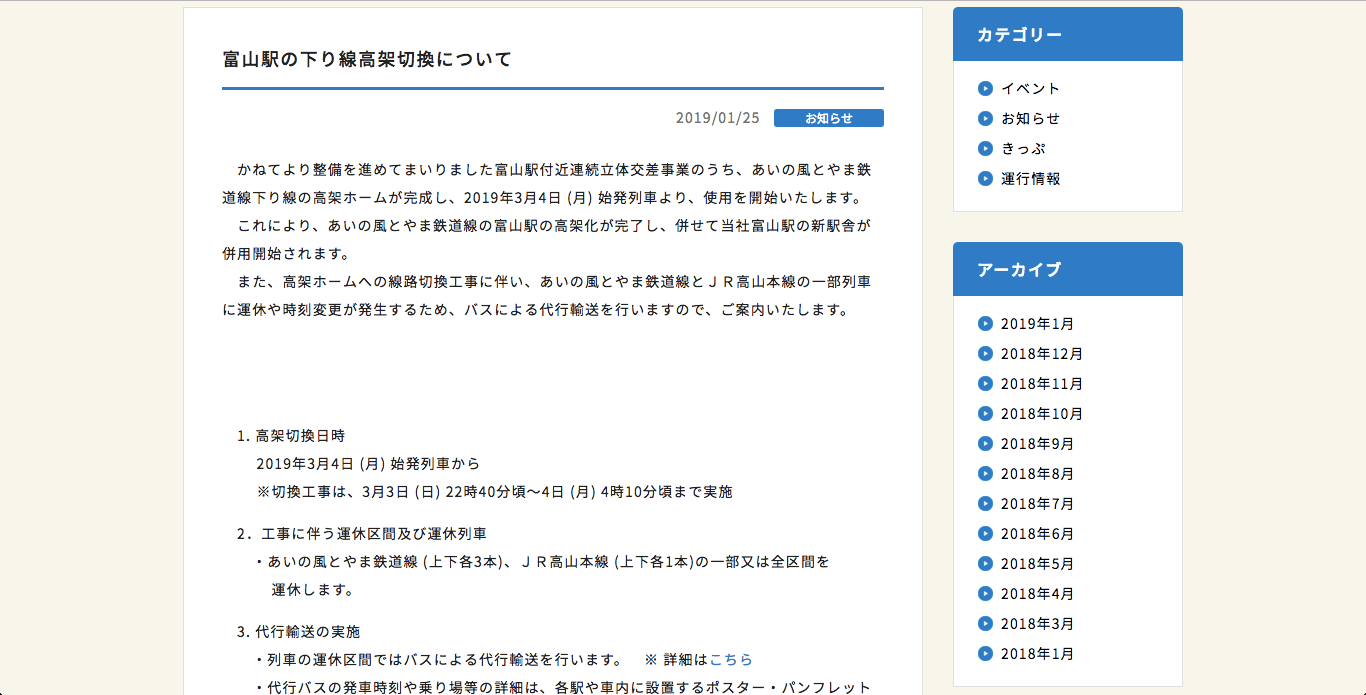Click the arrow icon beside 2019年1月
Image resolution: width=1366 pixels, height=695 pixels.
(985, 323)
